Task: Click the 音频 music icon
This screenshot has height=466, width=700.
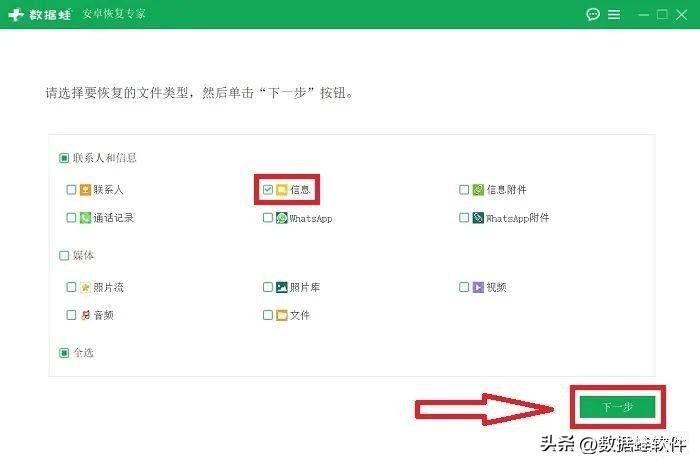Action: (x=85, y=315)
